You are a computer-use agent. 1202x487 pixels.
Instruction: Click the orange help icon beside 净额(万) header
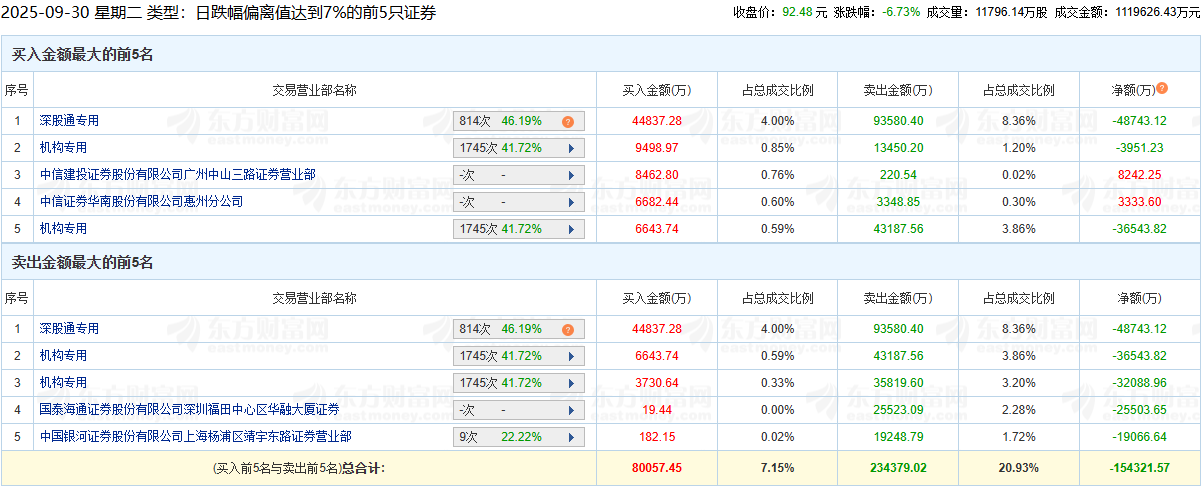1162,88
